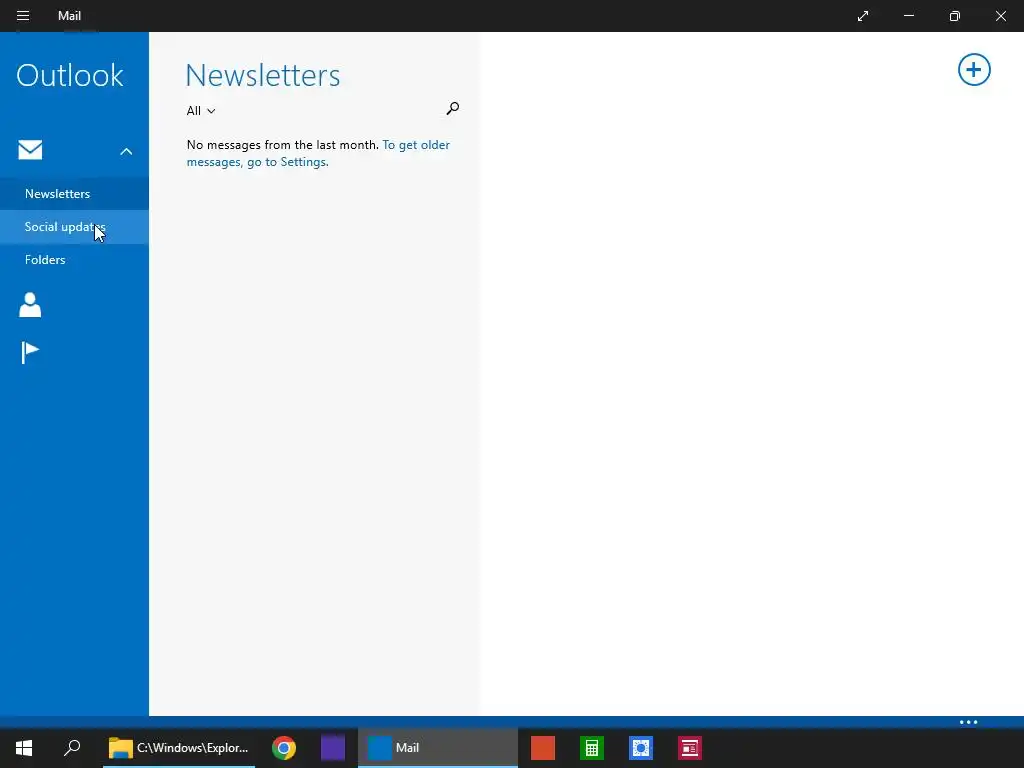Show flagged messages via flag icon

(30, 353)
